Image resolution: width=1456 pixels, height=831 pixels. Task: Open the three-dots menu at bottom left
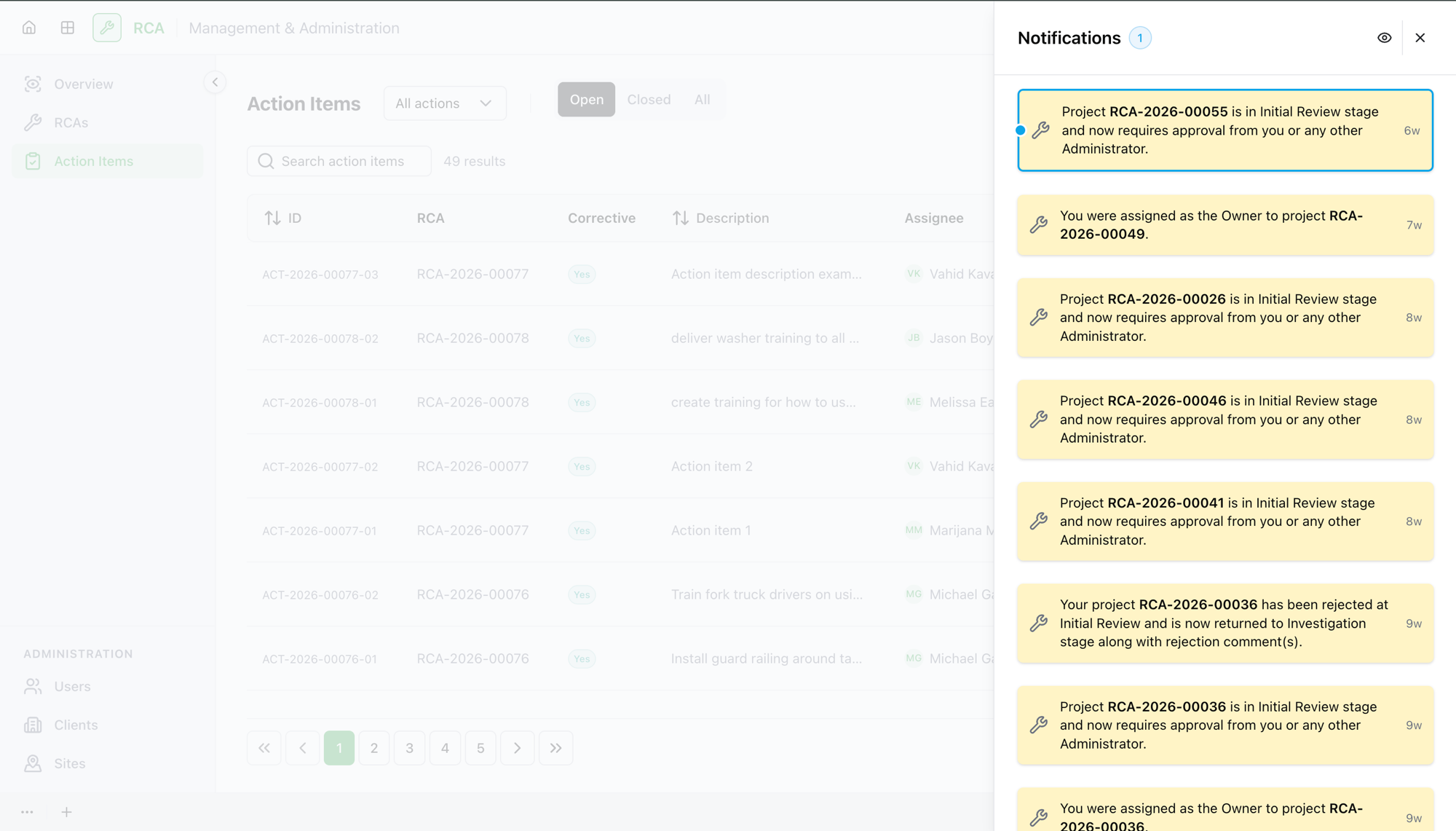[27, 811]
